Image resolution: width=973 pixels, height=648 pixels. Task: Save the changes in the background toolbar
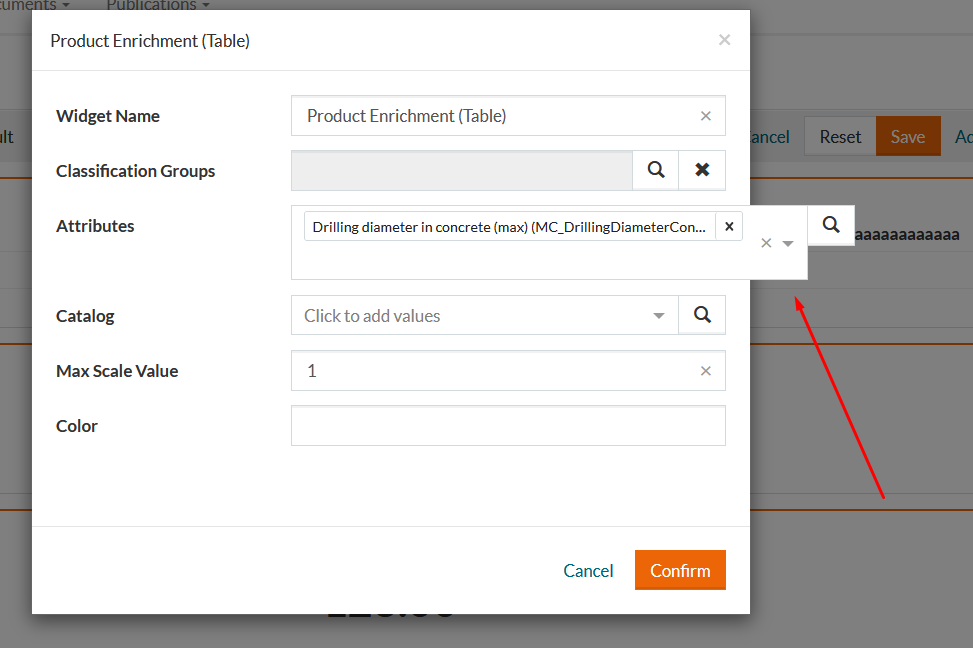coord(907,136)
